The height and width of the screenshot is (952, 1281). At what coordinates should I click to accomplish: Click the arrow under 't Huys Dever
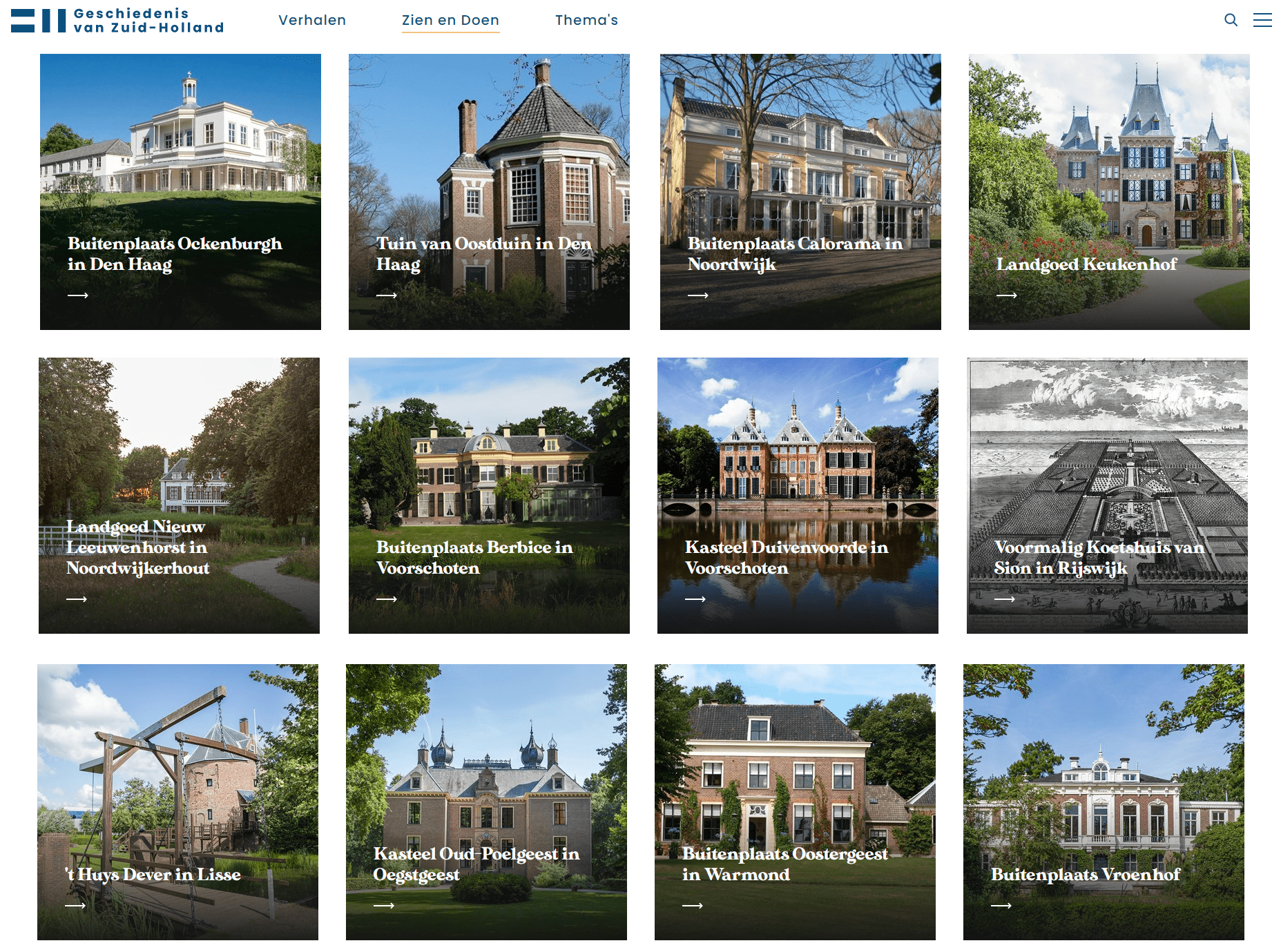pos(75,906)
